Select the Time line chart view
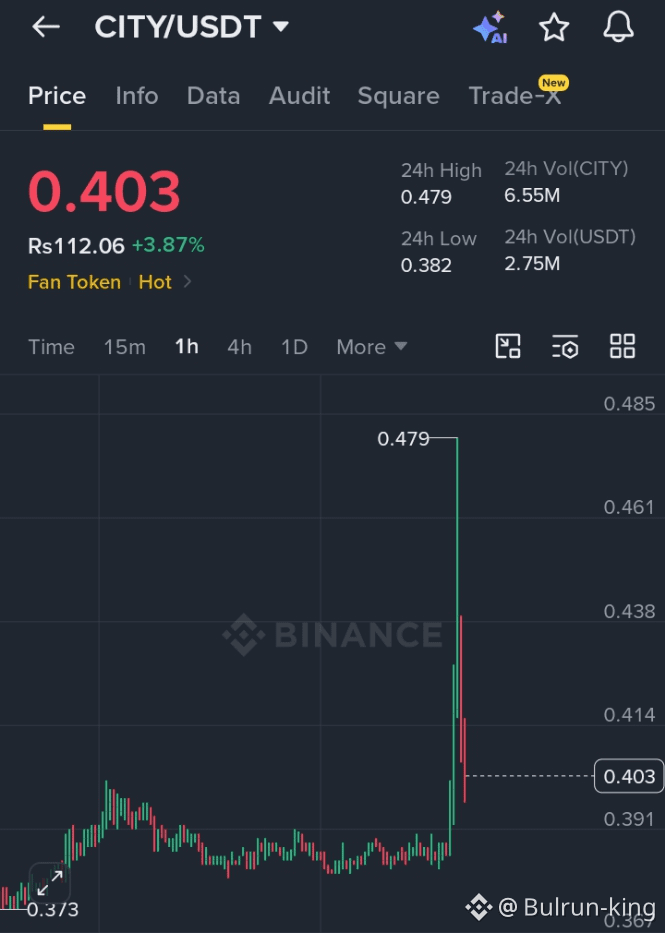This screenshot has height=933, width=665. 51,347
